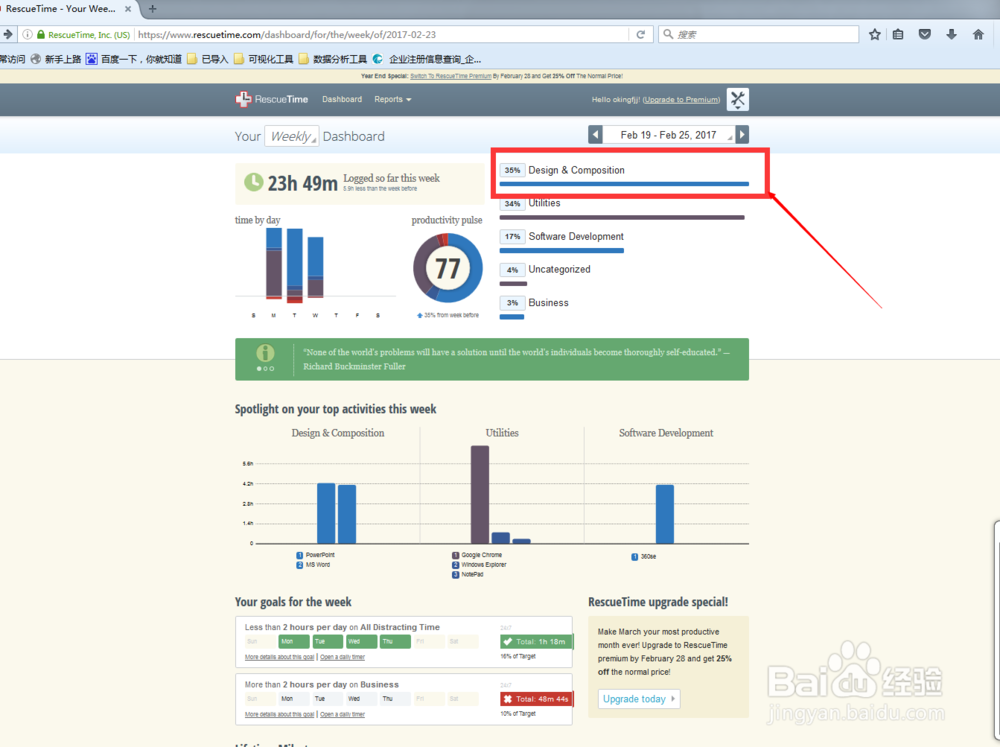Open 企业注册信息查询 bookmark
This screenshot has width=1000, height=747.
coord(427,59)
